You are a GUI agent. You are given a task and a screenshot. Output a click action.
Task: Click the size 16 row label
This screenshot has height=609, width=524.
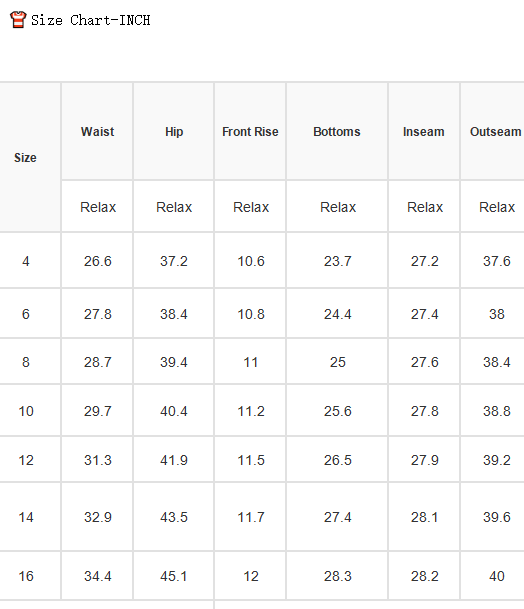[26, 576]
